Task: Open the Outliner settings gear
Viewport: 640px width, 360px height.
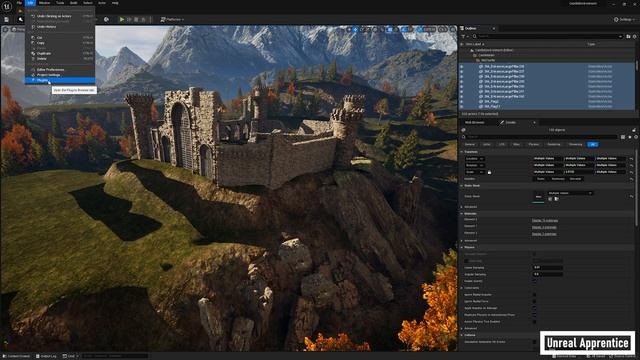Action: coord(635,36)
